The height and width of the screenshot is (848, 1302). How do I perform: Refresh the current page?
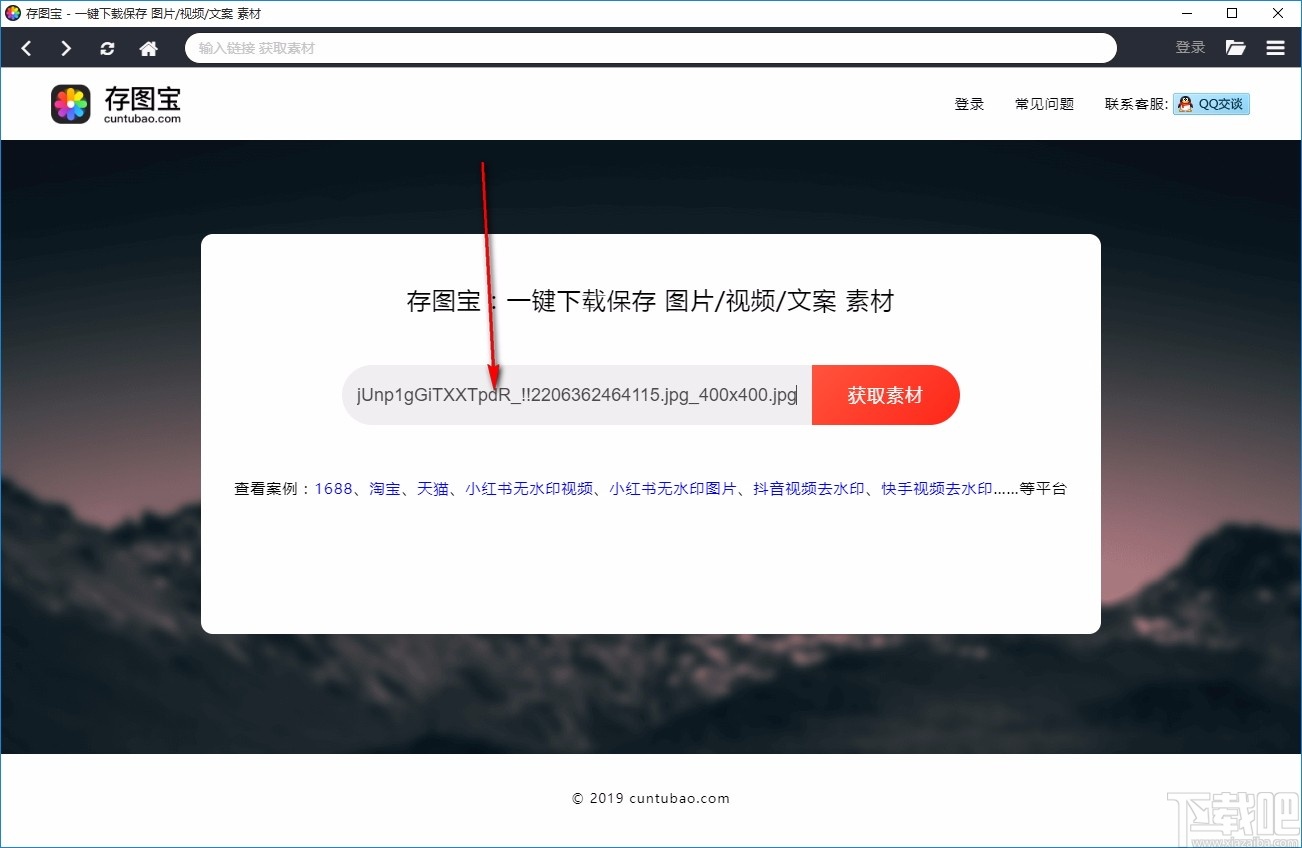tap(107, 47)
